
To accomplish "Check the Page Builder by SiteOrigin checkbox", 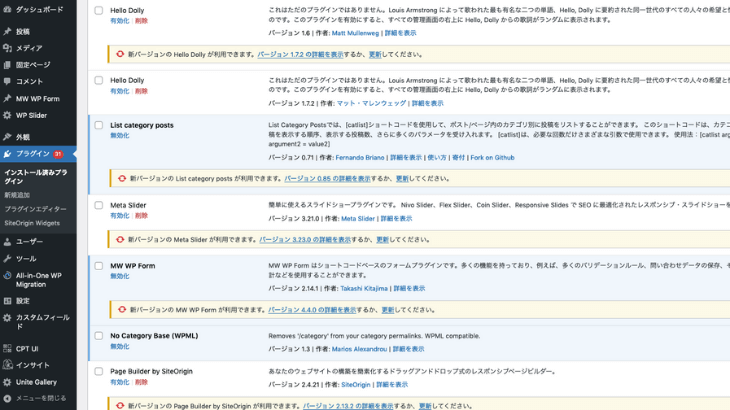I will (99, 371).
